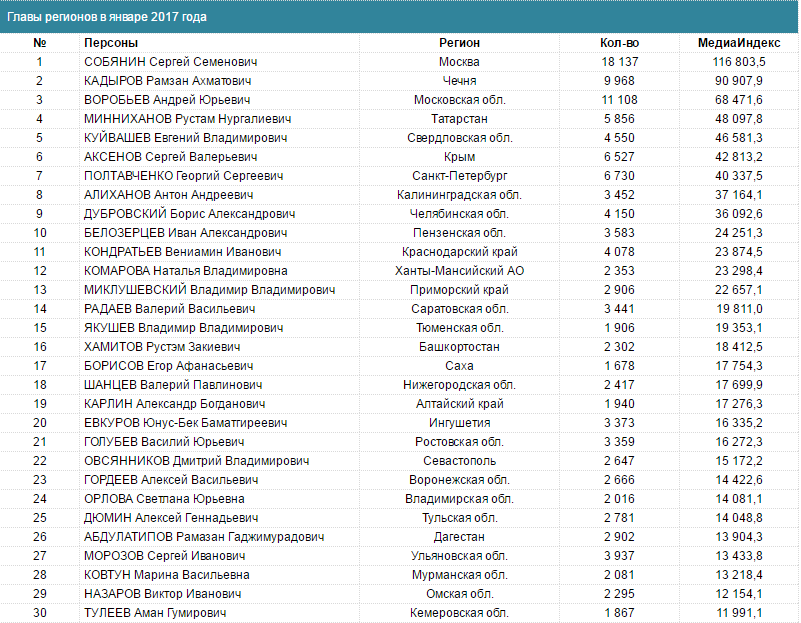Select the 'Ханты-Мансийский АО' region cell
801x623 pixels.
(x=459, y=271)
